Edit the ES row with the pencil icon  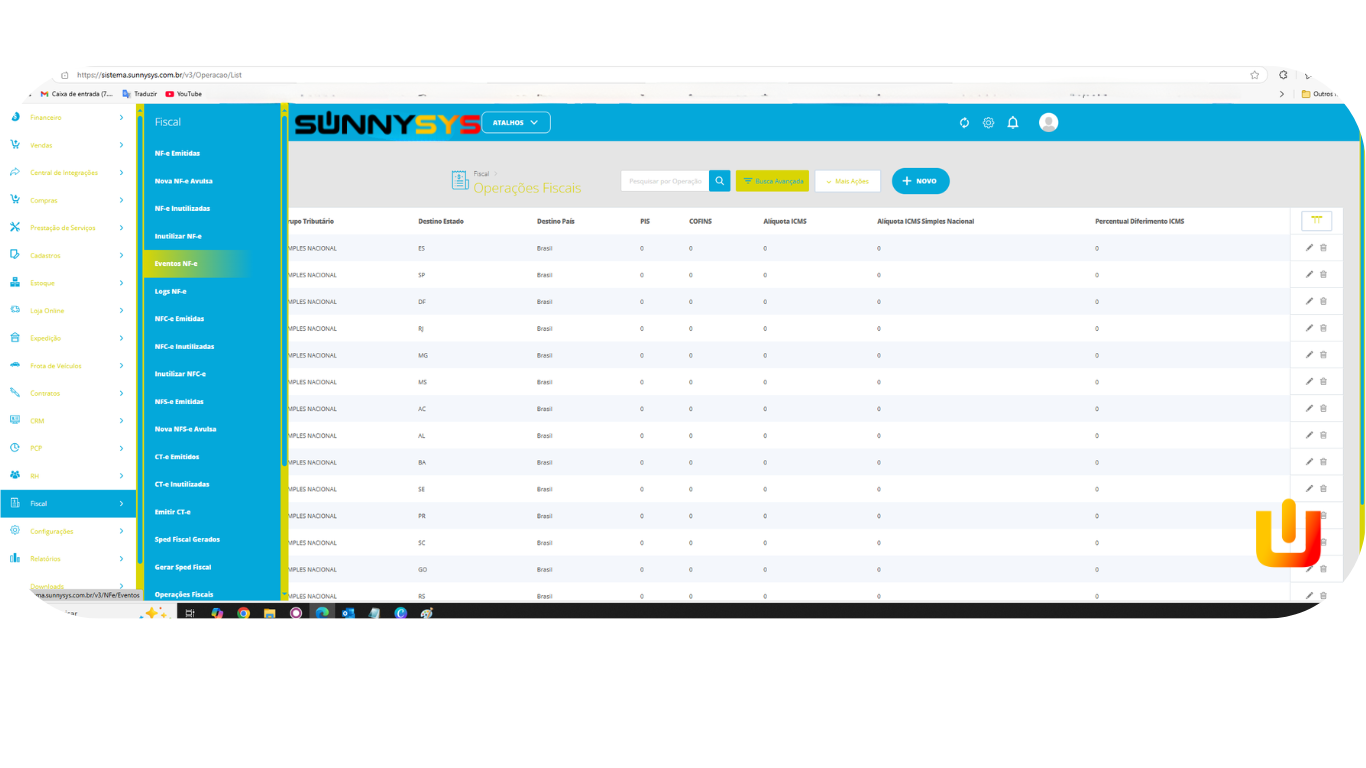pos(1309,247)
